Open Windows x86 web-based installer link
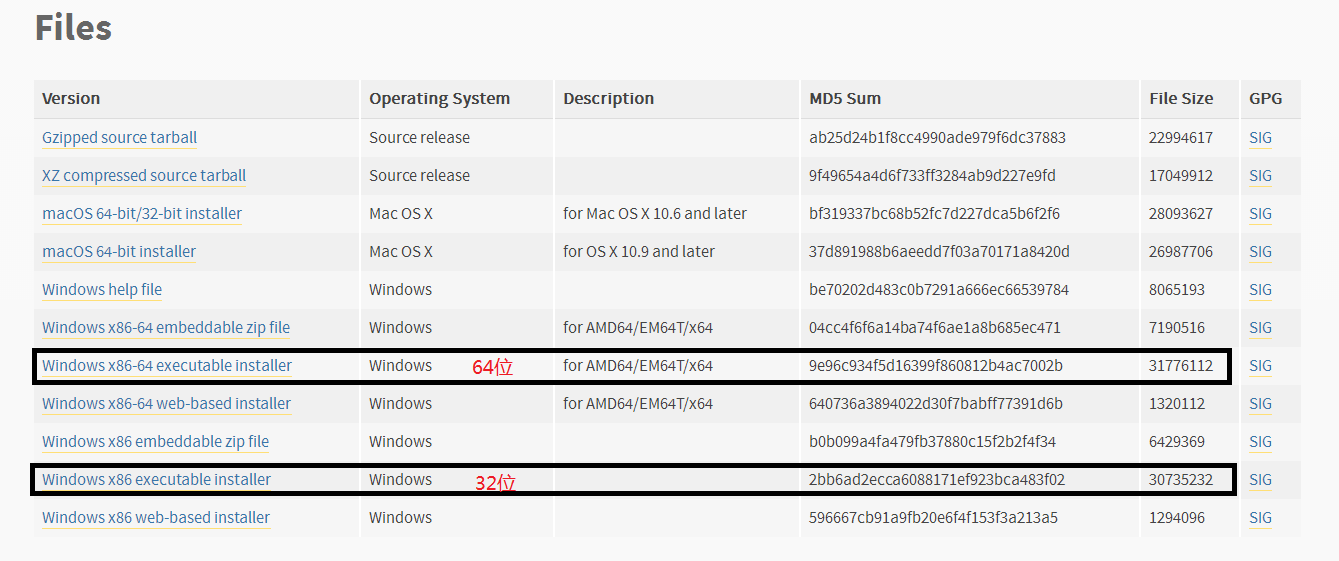The width and height of the screenshot is (1339, 561). 155,518
